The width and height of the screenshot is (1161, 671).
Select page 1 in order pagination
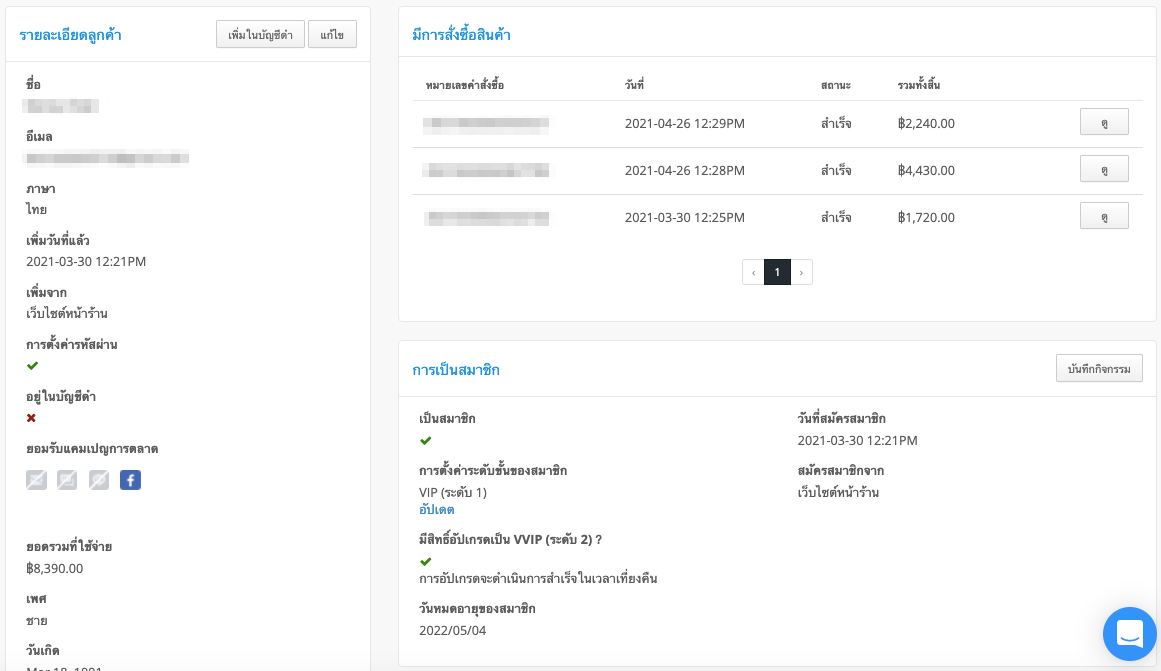click(777, 272)
